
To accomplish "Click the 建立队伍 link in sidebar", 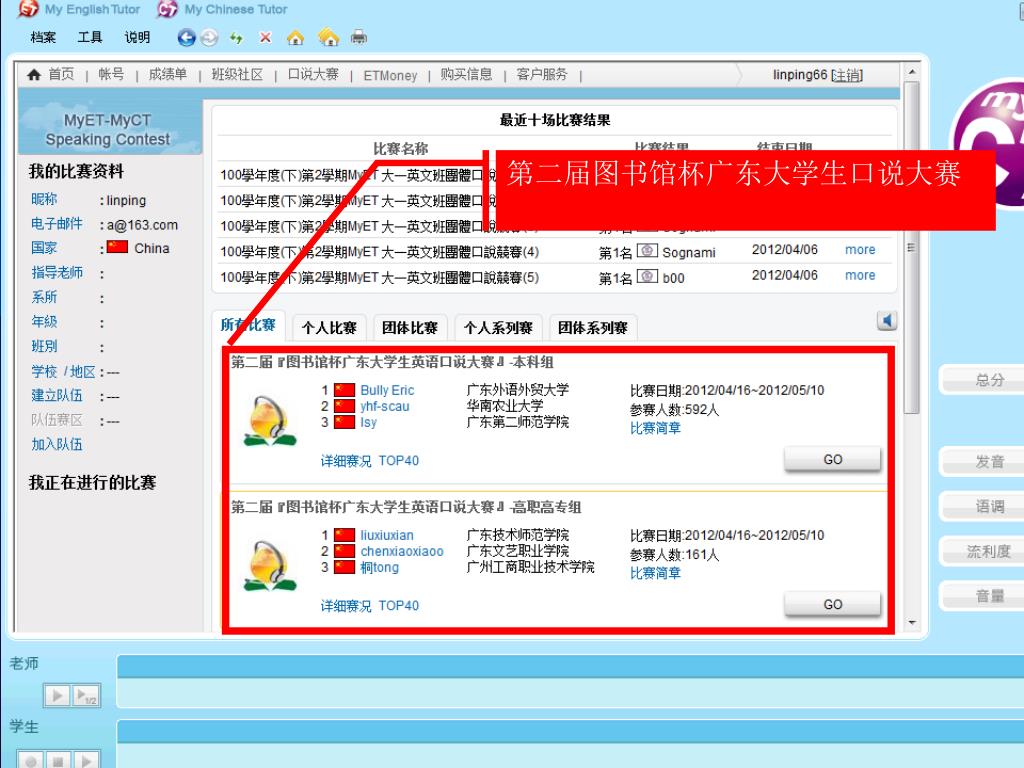I will (x=57, y=396).
